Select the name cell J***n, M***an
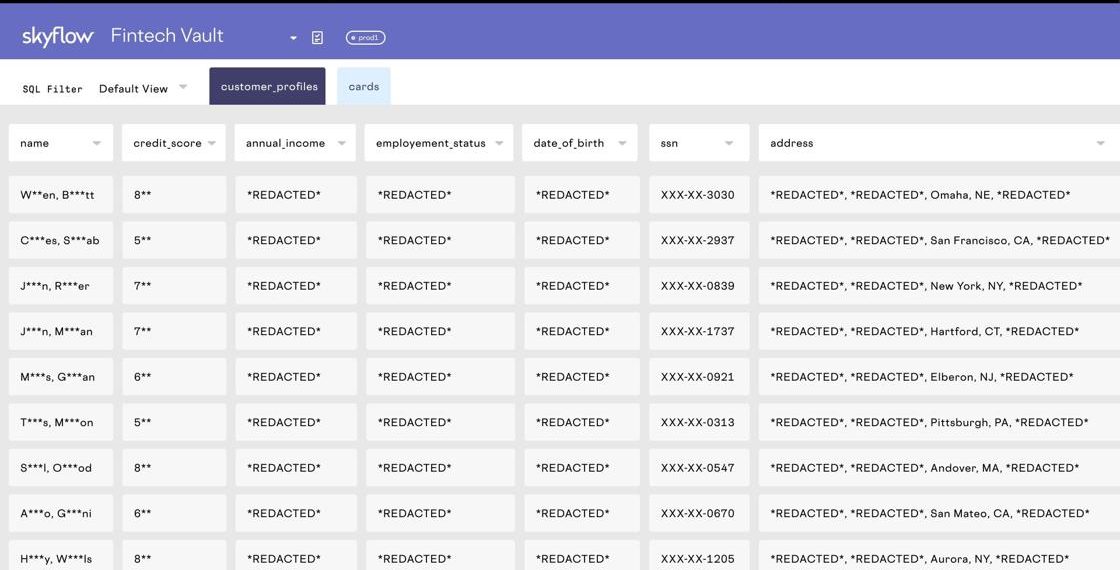Screen dimensions: 1120x570 pos(61,331)
